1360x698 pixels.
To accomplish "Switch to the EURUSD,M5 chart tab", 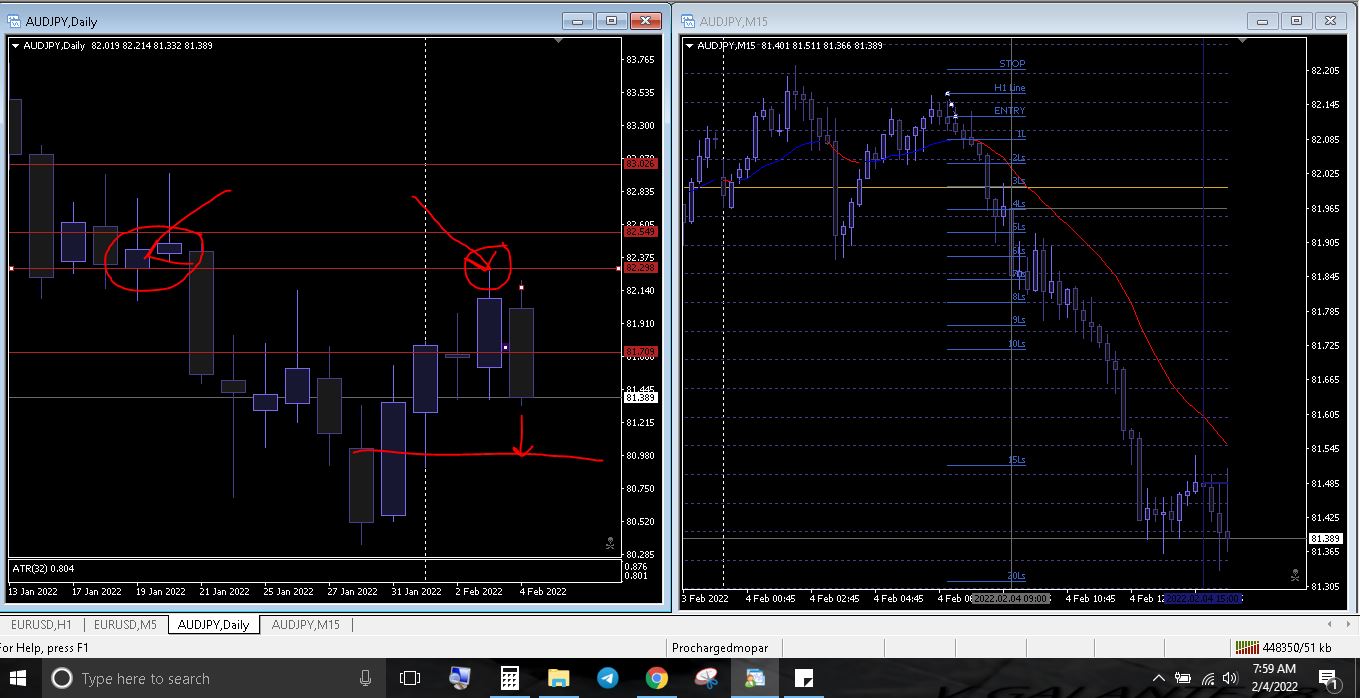I will click(125, 625).
